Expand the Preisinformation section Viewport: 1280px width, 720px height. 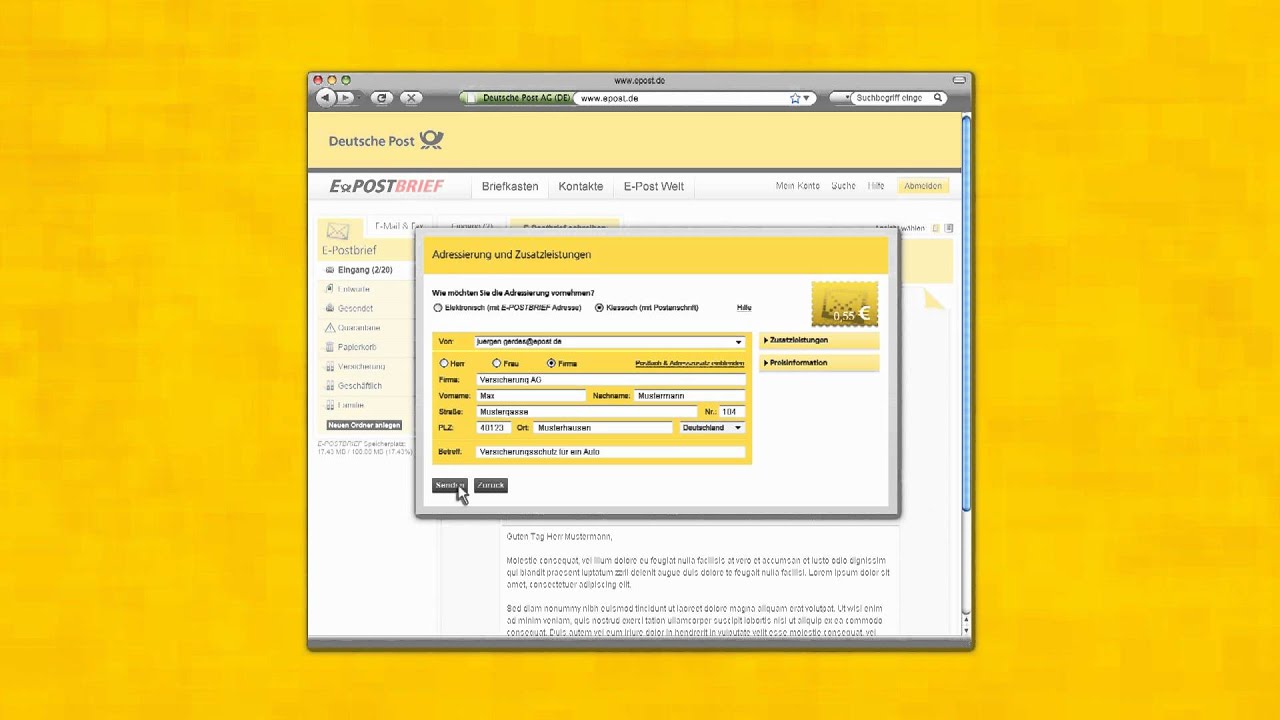[x=819, y=363]
